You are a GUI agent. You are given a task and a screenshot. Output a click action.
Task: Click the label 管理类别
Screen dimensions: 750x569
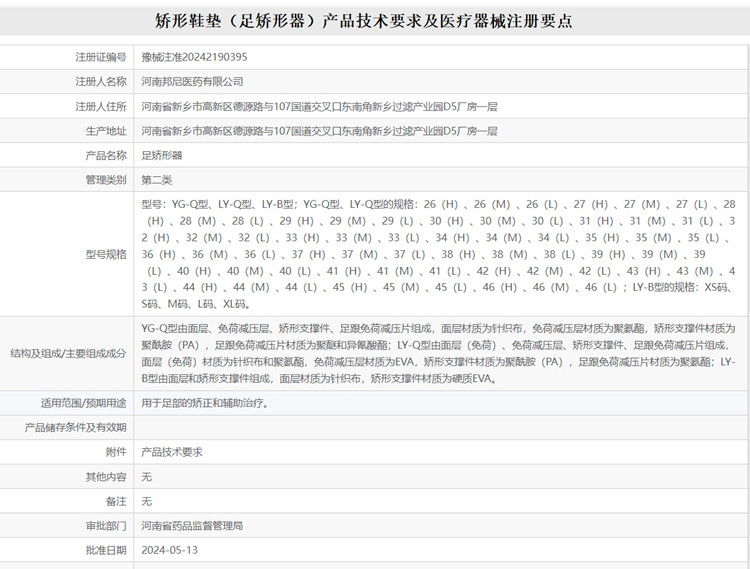106,180
